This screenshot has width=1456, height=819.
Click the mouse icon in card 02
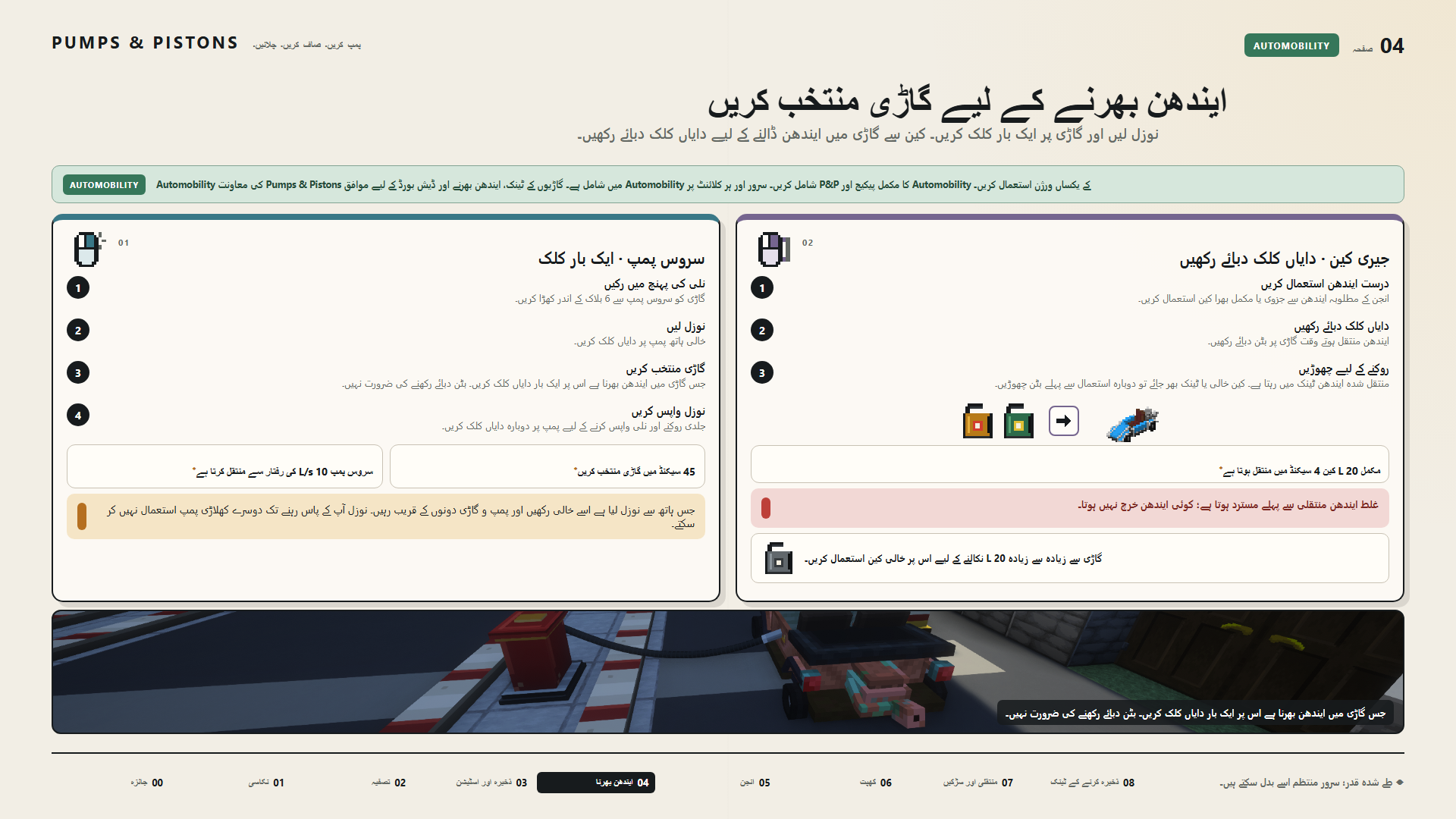[773, 249]
